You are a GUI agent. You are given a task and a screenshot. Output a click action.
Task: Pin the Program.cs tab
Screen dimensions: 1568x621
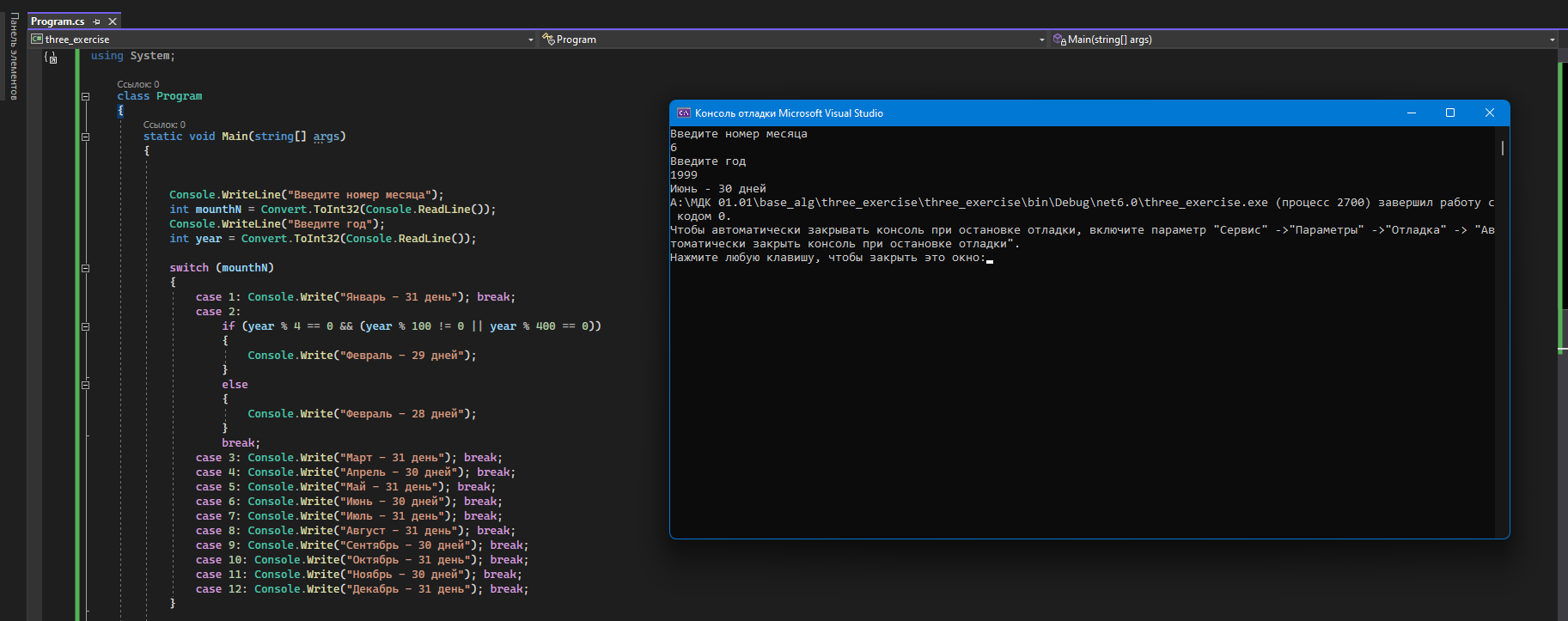tap(97, 21)
